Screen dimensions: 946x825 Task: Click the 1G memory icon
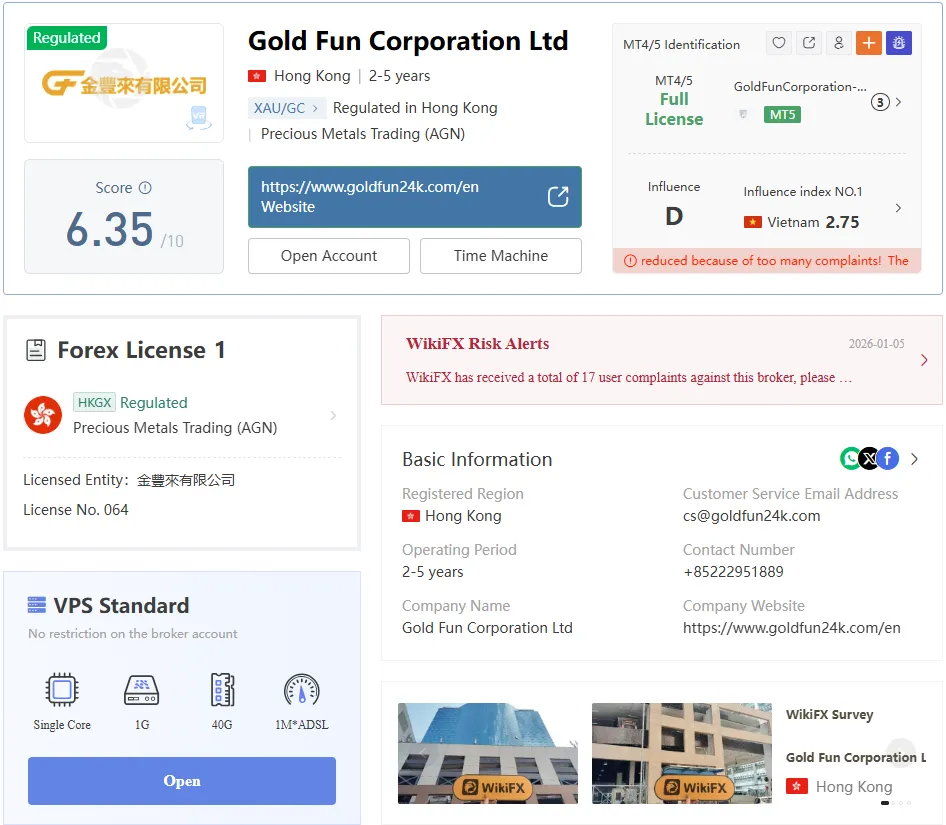[x=141, y=689]
